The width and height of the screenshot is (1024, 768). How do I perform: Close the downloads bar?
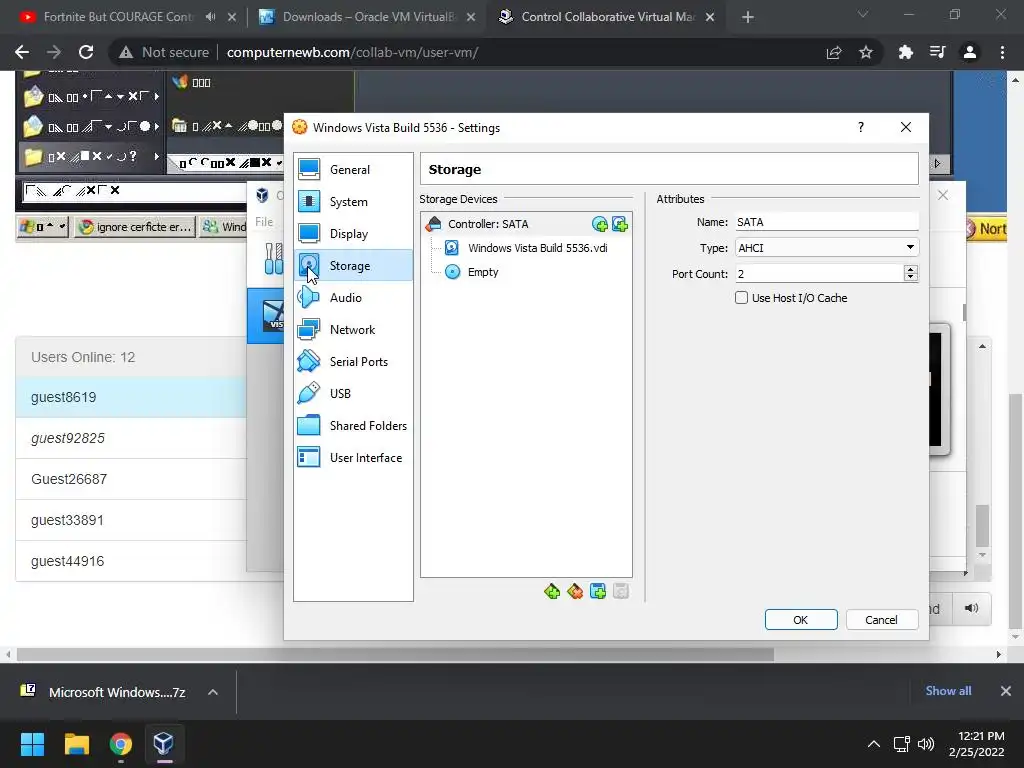[x=1006, y=691]
